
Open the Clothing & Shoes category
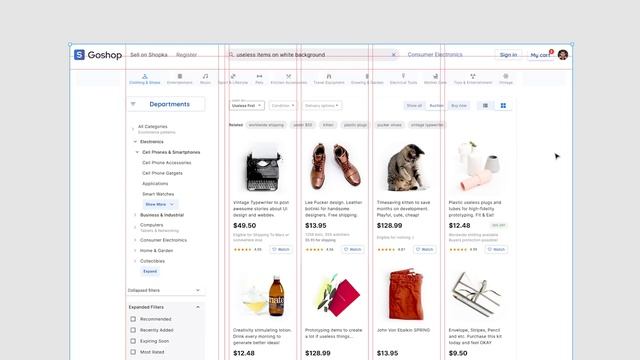[144, 79]
